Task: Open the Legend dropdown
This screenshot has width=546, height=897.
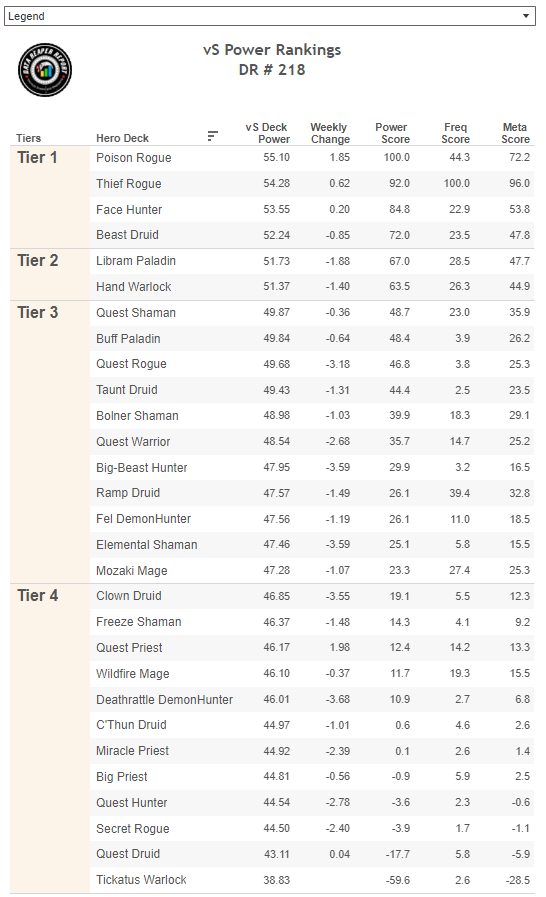Action: (270, 16)
